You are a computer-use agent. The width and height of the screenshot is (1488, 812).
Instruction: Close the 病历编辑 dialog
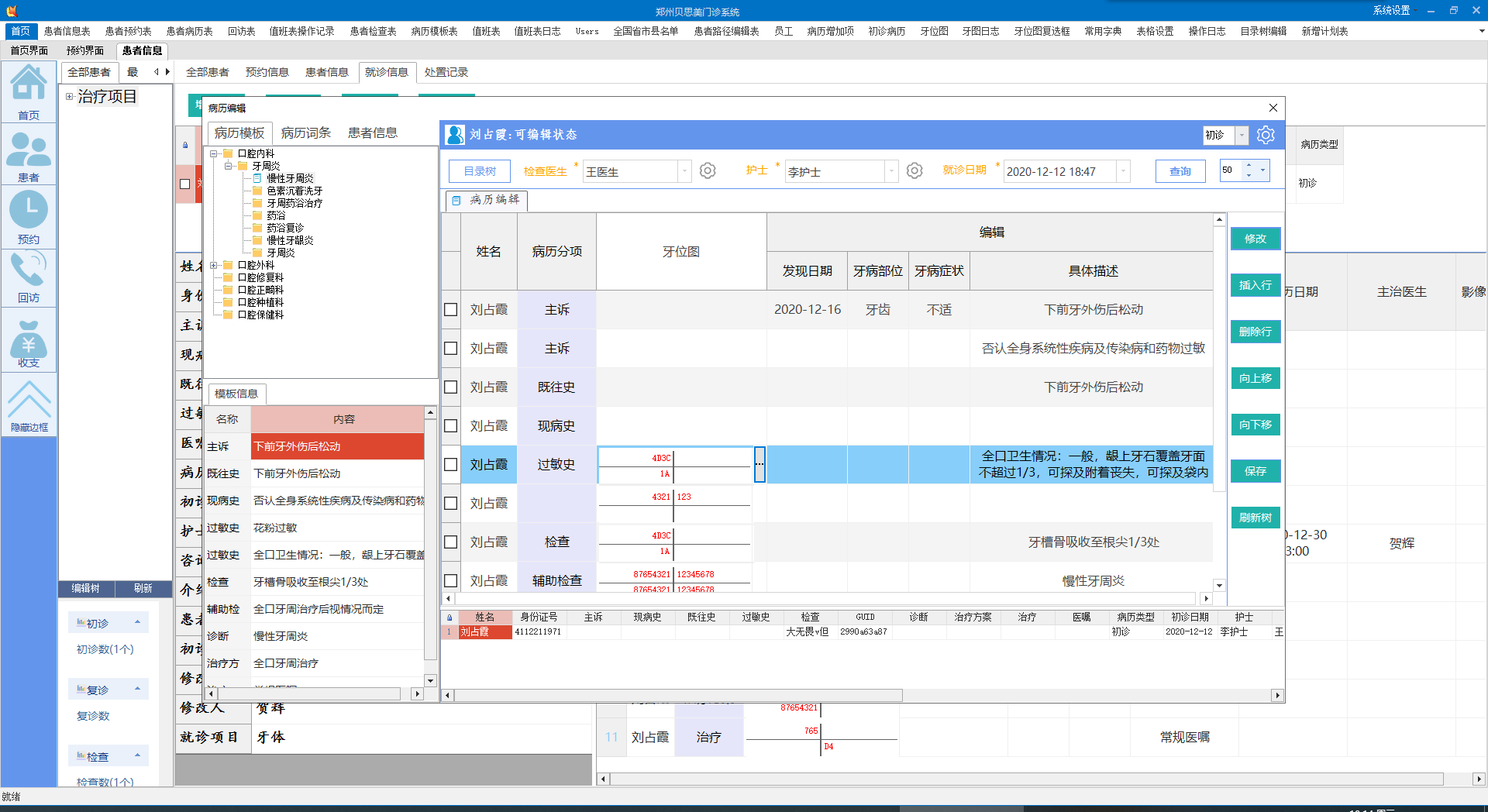1273,108
